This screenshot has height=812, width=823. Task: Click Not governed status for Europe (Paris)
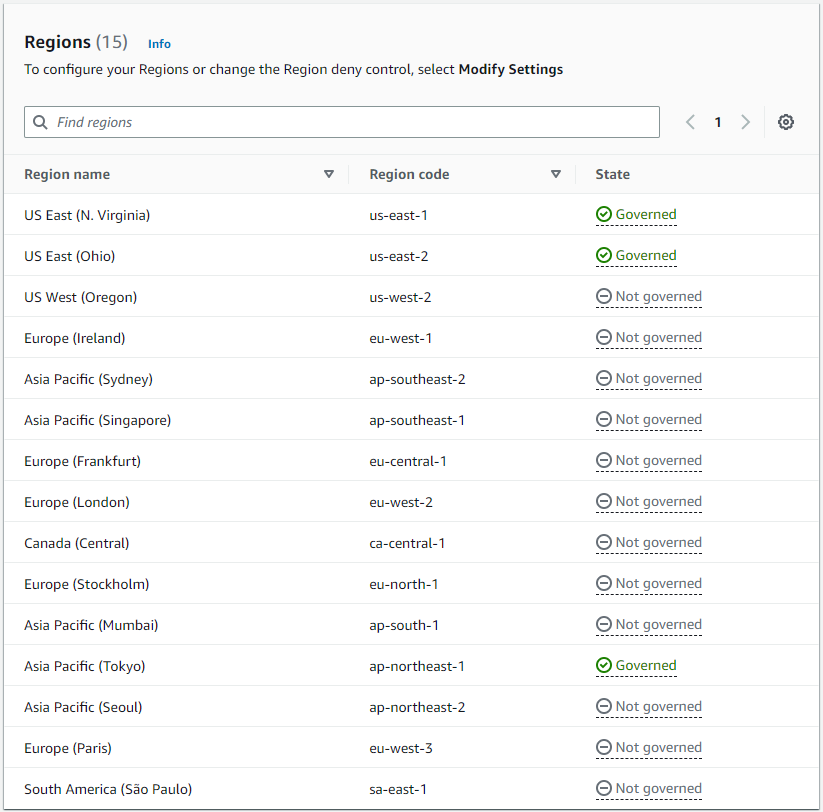(658, 748)
